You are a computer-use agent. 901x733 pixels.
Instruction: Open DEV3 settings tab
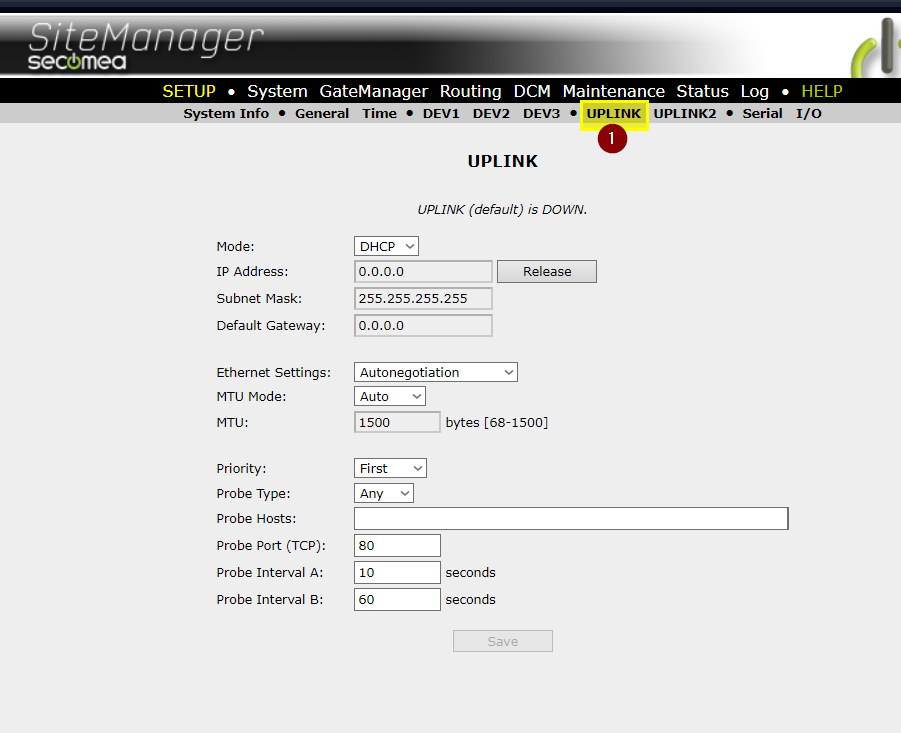point(541,114)
